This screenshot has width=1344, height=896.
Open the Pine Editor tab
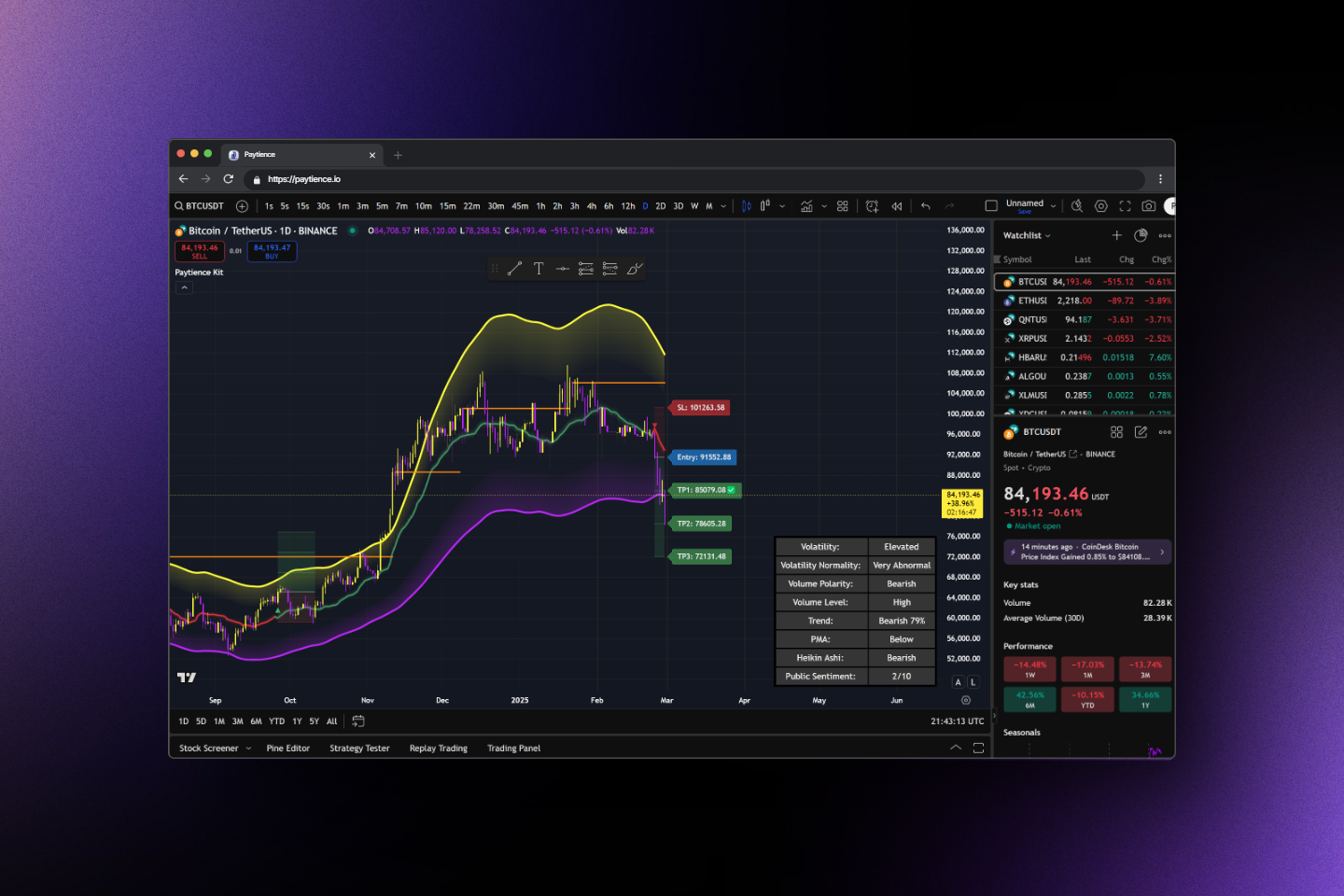pyautogui.click(x=288, y=749)
